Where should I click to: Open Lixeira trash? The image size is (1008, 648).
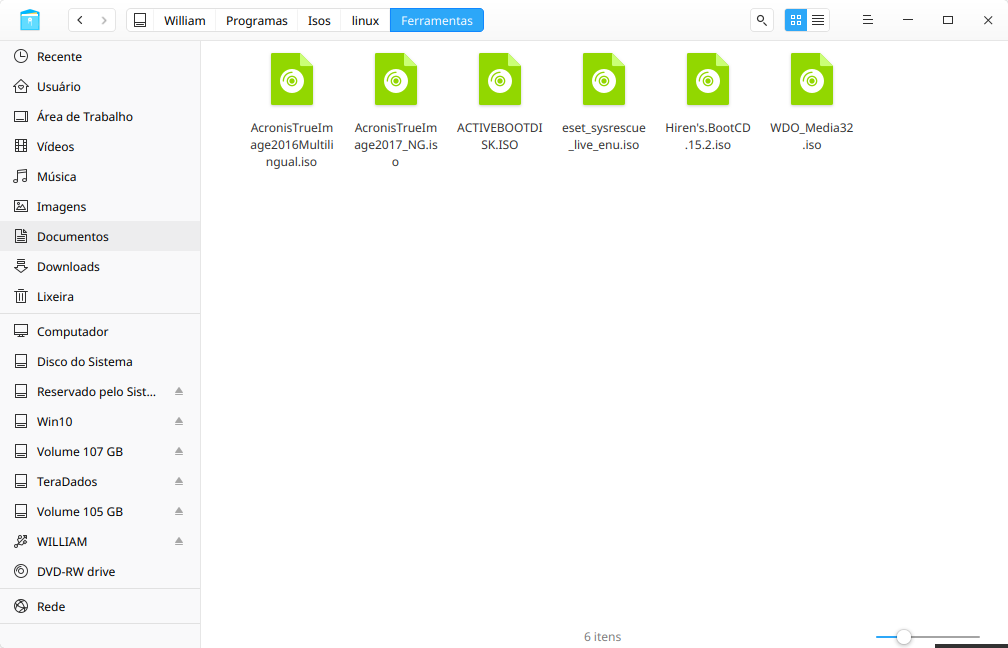pyautogui.click(x=100, y=296)
